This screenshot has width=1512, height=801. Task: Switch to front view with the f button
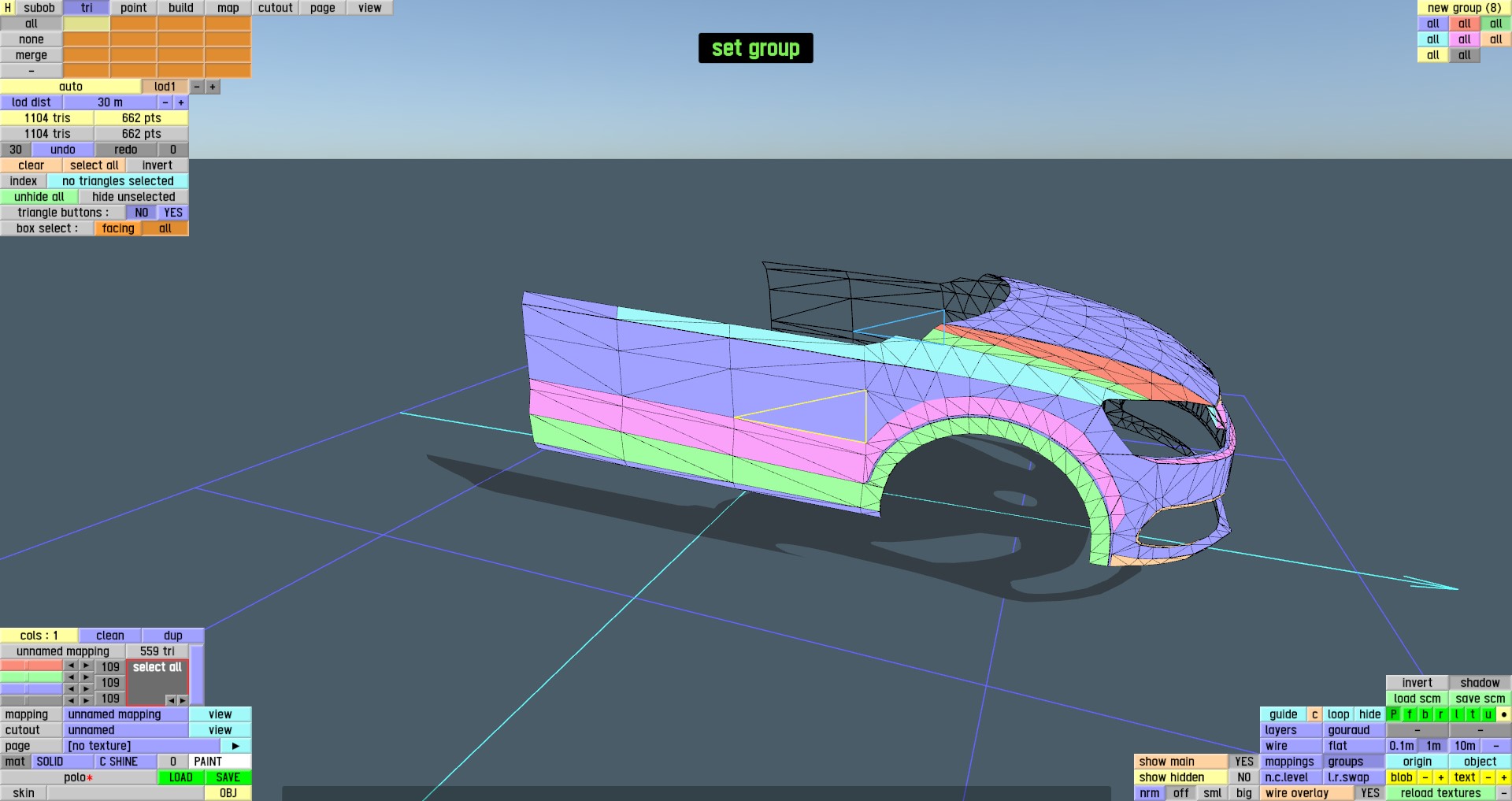1410,714
